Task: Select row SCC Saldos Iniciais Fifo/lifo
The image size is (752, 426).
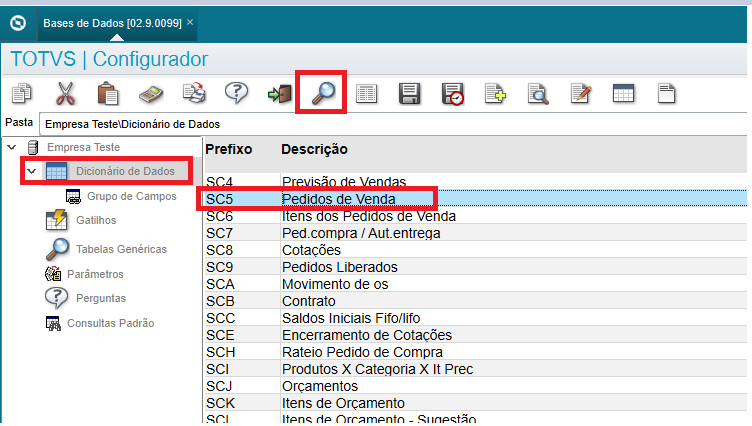Action: (x=476, y=318)
